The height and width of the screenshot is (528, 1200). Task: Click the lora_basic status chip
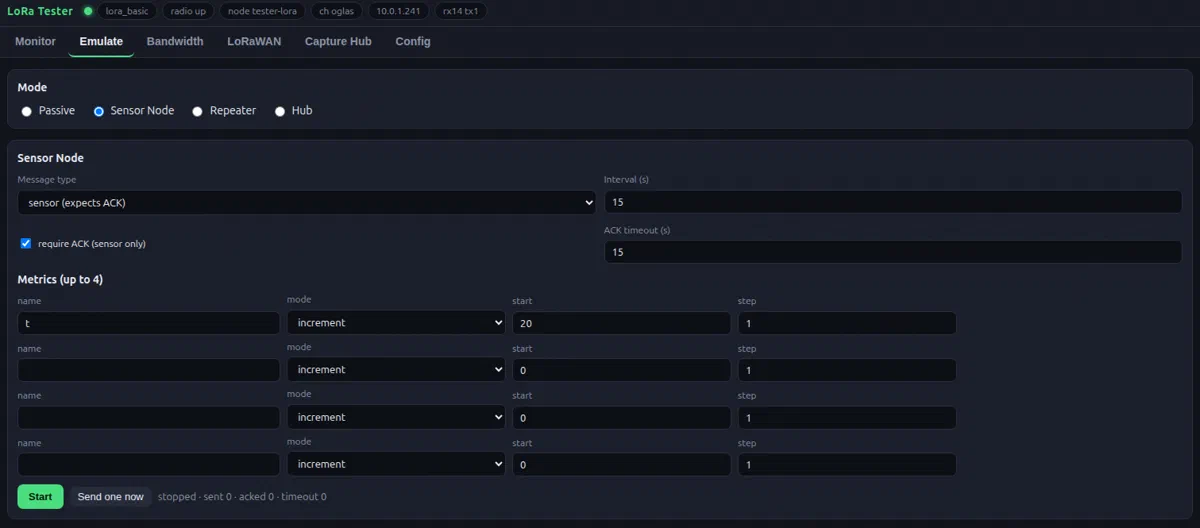[127, 11]
